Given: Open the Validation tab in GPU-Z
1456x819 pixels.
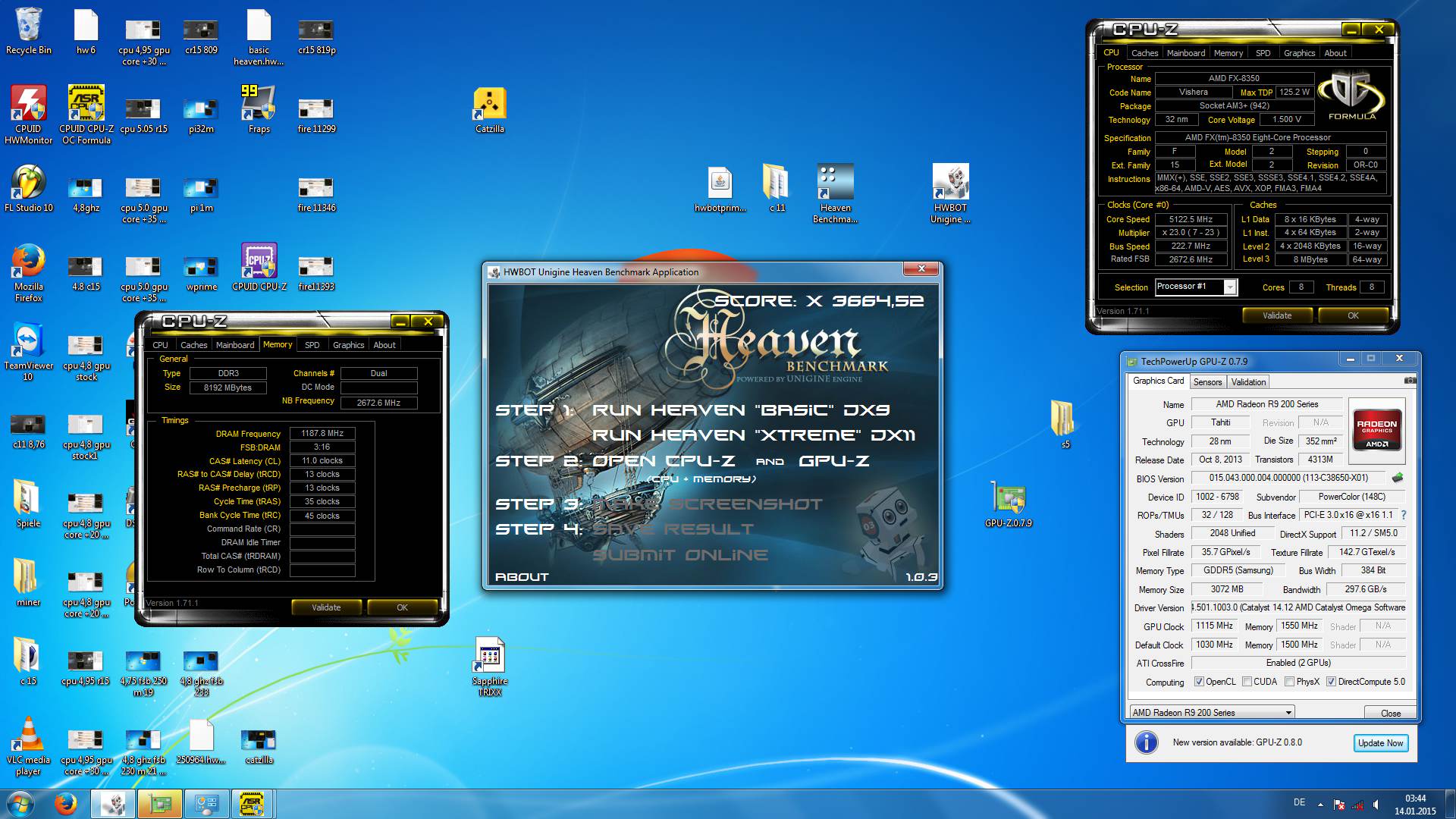Looking at the screenshot, I should [1248, 382].
